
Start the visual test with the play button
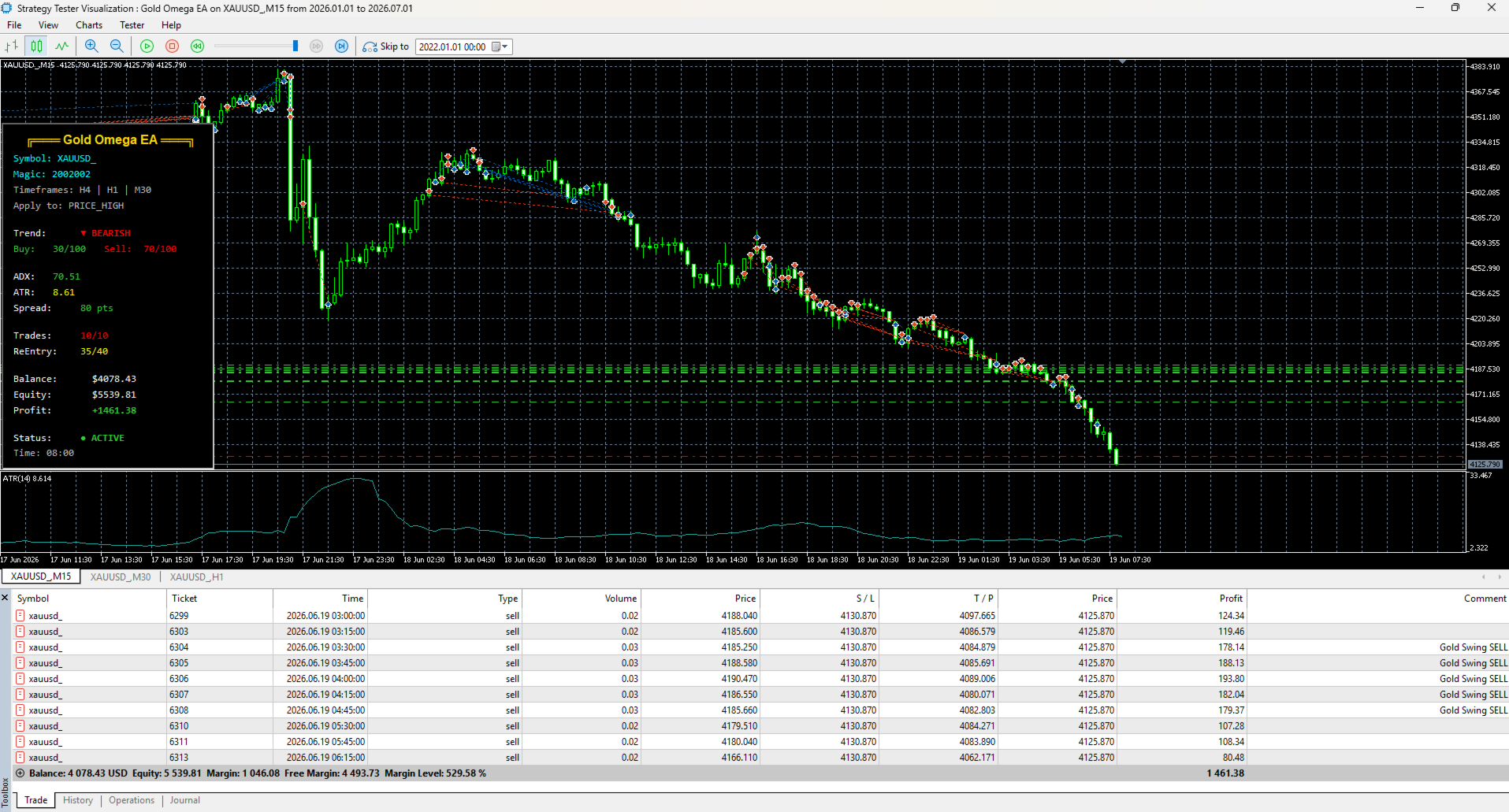(x=147, y=46)
